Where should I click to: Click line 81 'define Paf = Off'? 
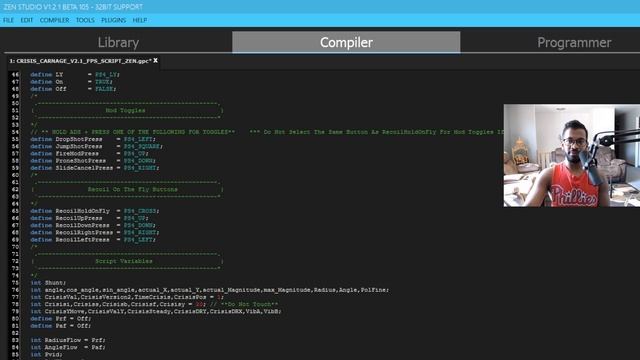(61, 326)
